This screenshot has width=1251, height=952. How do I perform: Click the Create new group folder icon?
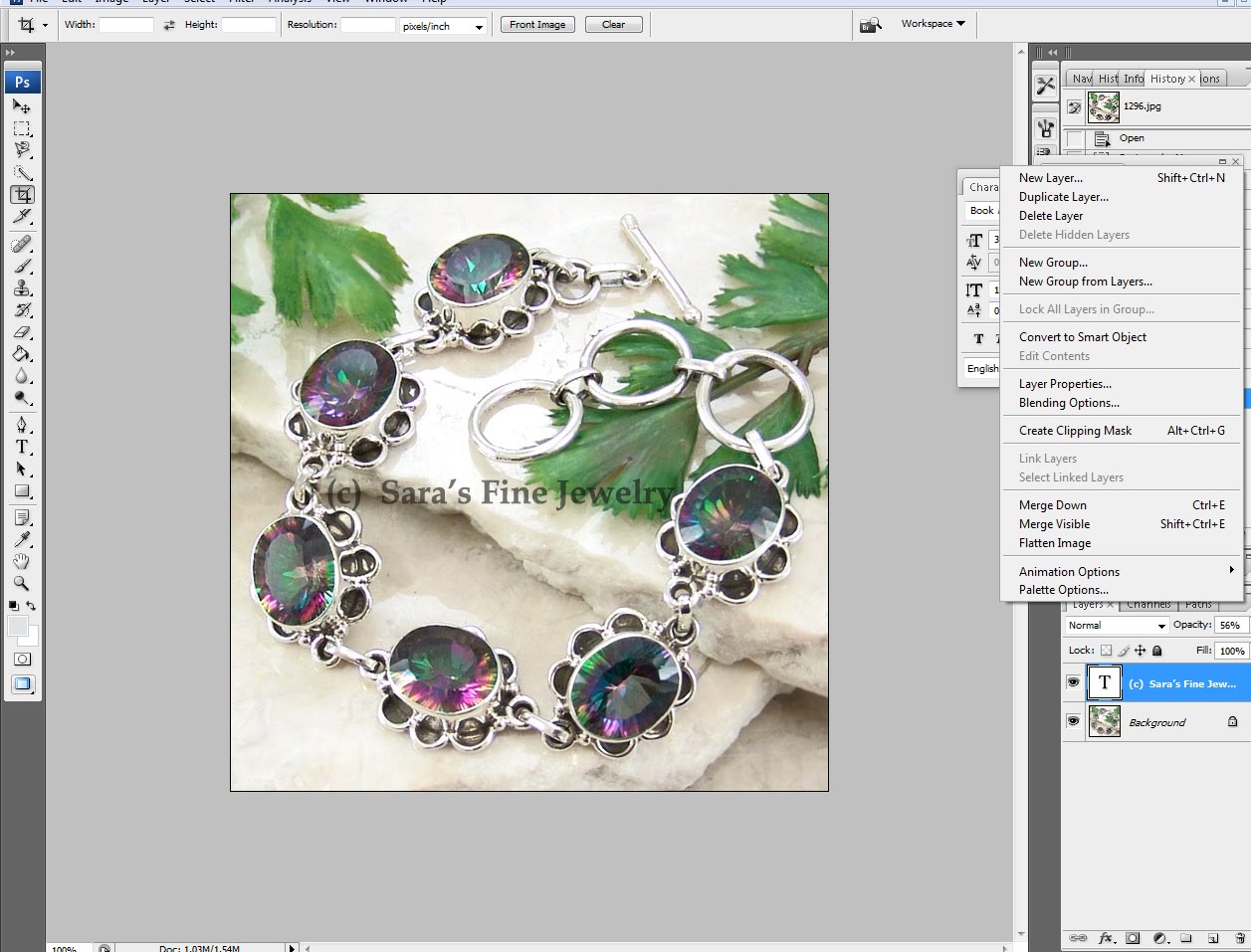[x=1186, y=938]
